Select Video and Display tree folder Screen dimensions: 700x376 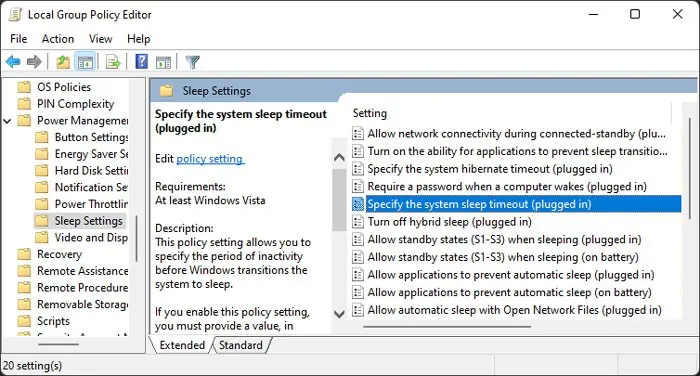pos(91,238)
